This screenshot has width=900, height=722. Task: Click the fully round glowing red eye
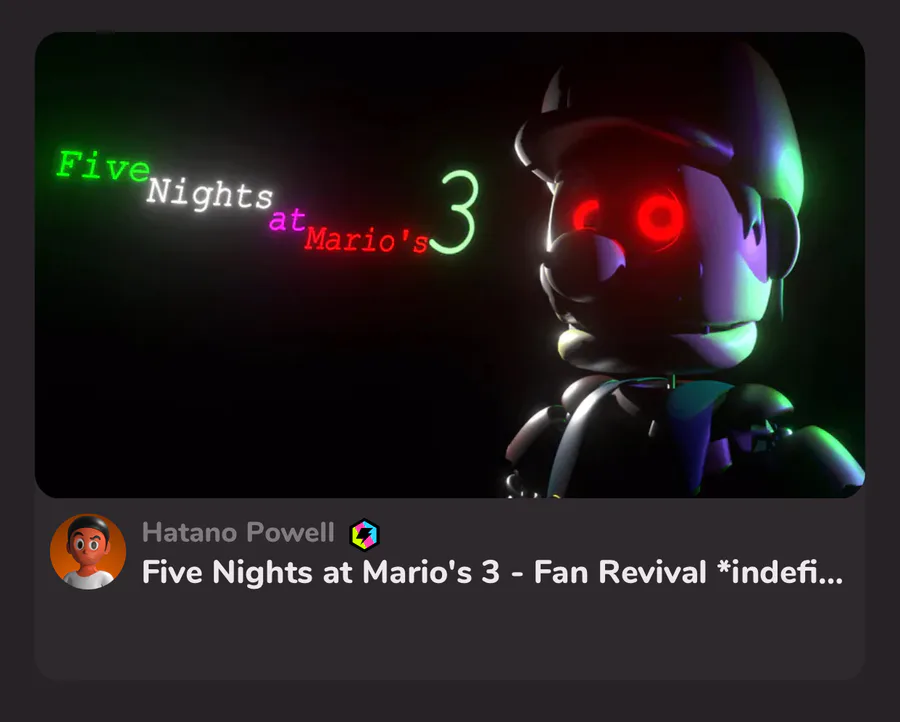coord(659,216)
